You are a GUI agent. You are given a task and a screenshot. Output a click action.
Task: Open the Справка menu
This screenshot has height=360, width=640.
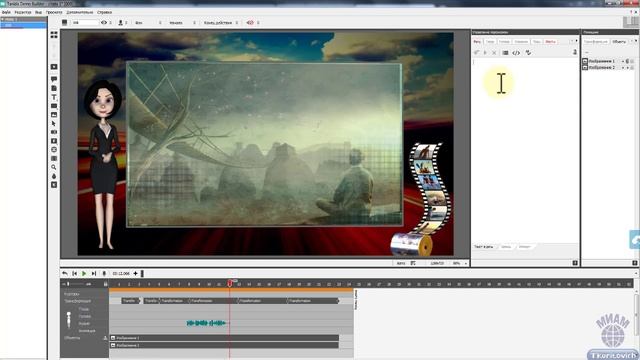point(104,12)
